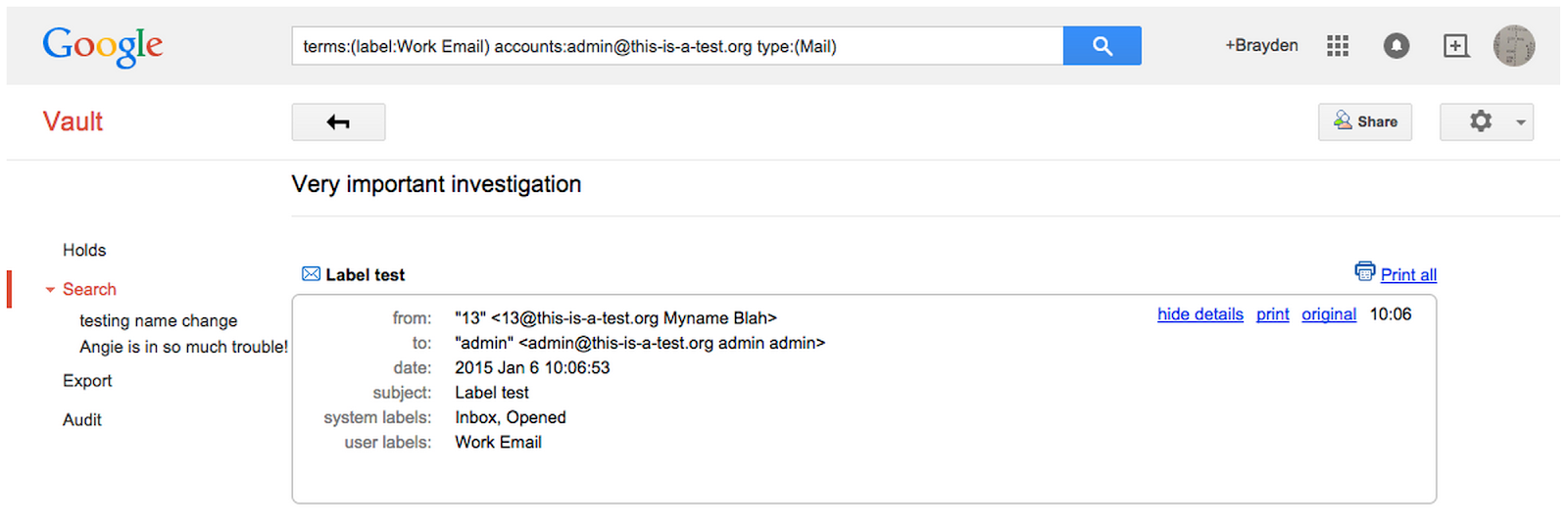This screenshot has width=1568, height=525.
Task: Open the Export section
Action: click(87, 381)
